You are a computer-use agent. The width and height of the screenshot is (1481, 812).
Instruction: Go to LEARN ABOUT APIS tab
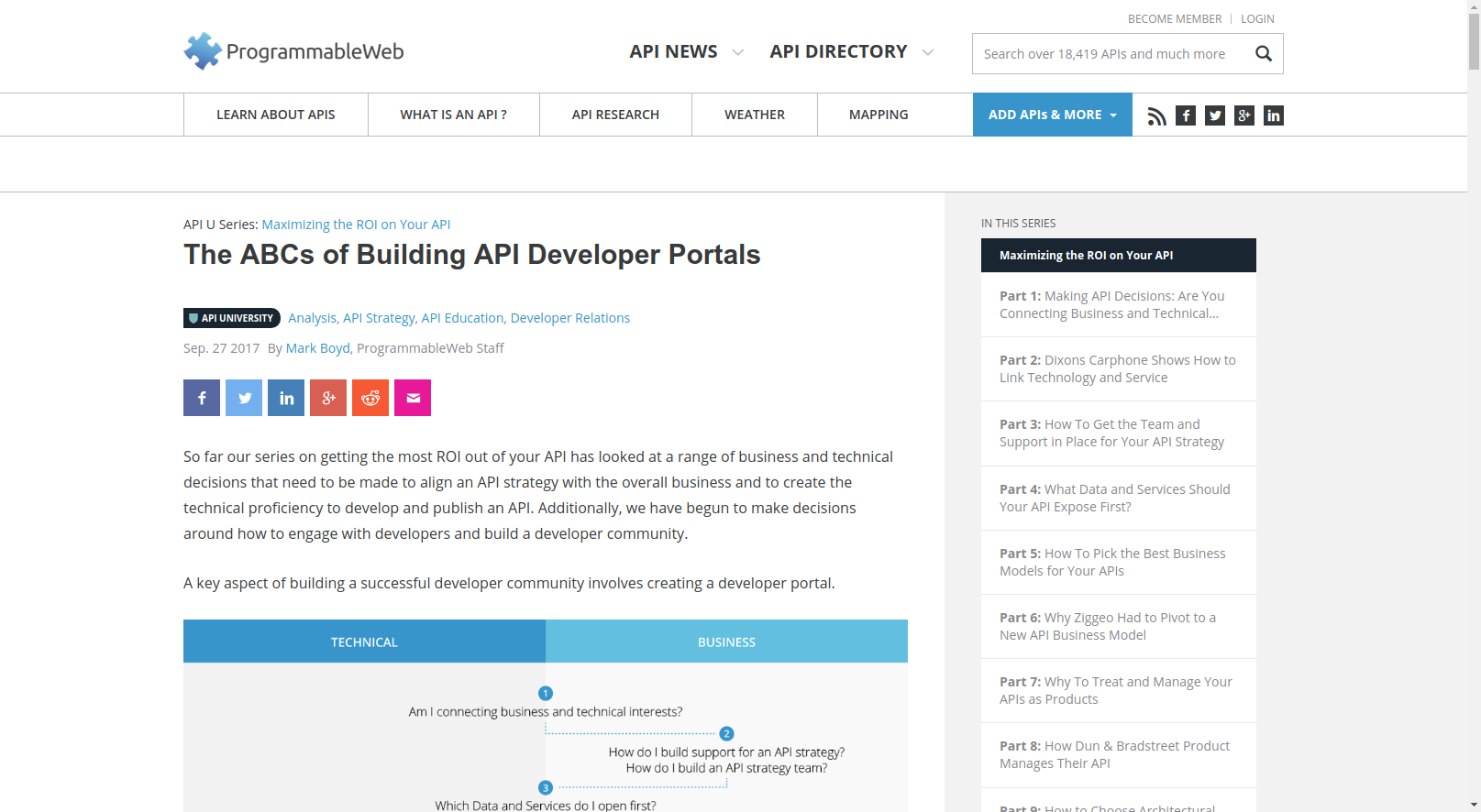[276, 115]
